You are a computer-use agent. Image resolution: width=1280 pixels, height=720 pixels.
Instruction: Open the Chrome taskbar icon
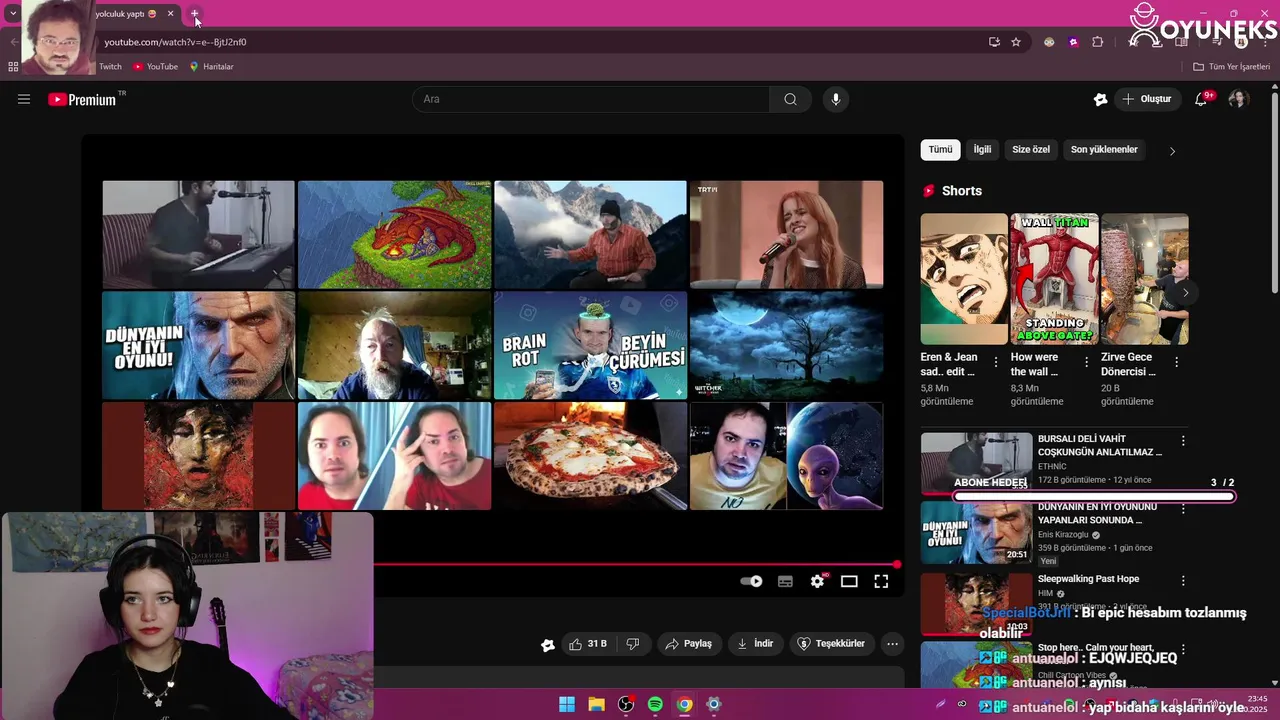(x=684, y=704)
